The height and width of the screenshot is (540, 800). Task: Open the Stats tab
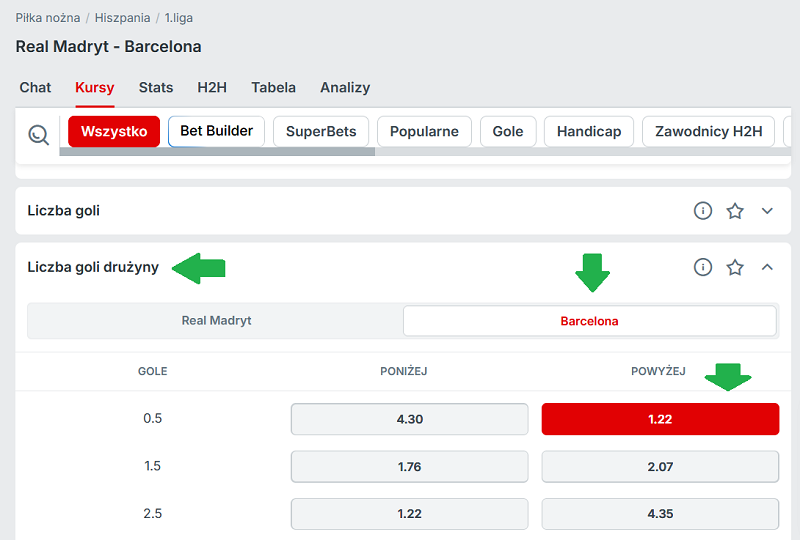(x=156, y=88)
